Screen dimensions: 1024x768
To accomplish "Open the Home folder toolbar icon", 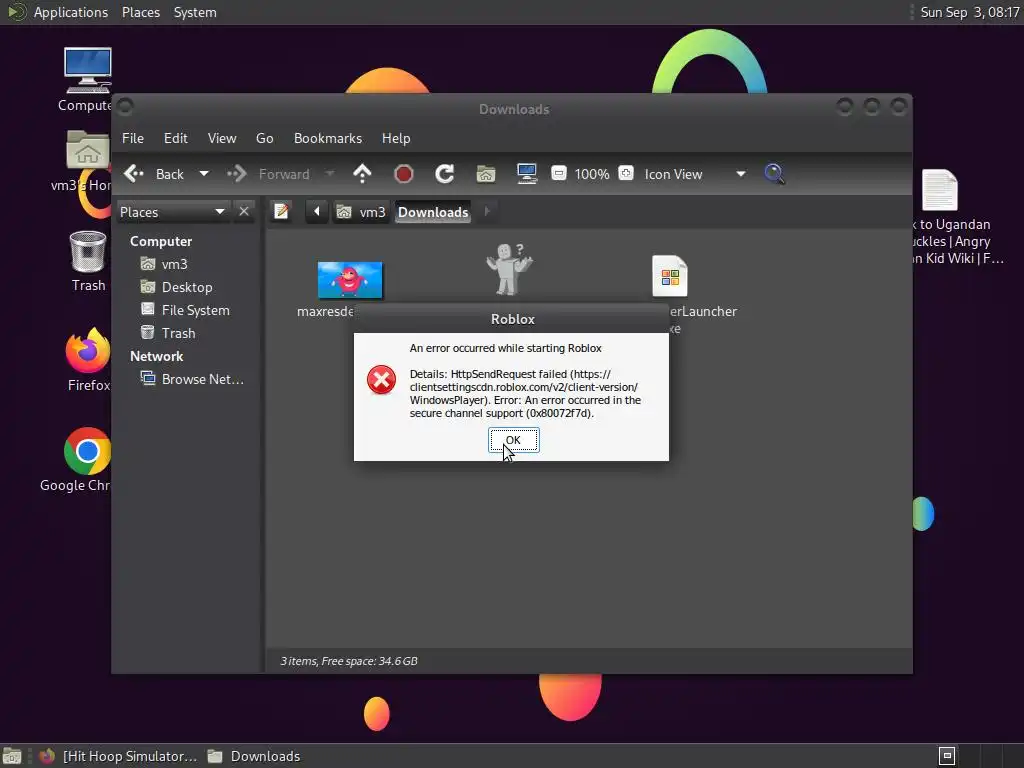I will pos(486,174).
